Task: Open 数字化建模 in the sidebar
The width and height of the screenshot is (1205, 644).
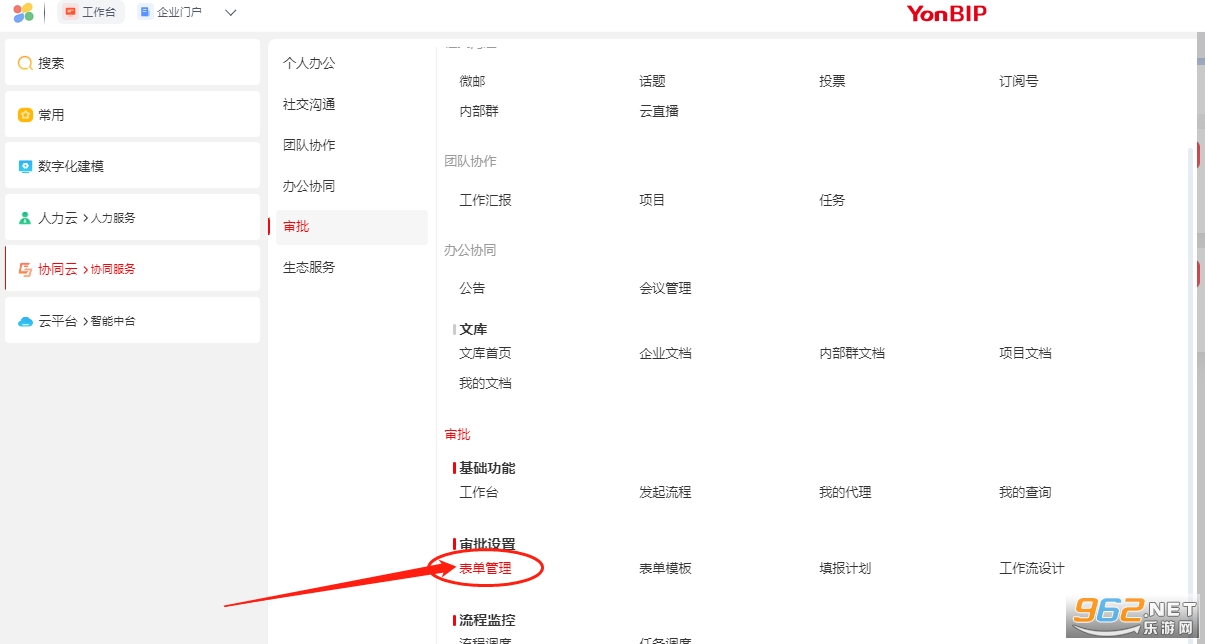Action: click(x=132, y=165)
